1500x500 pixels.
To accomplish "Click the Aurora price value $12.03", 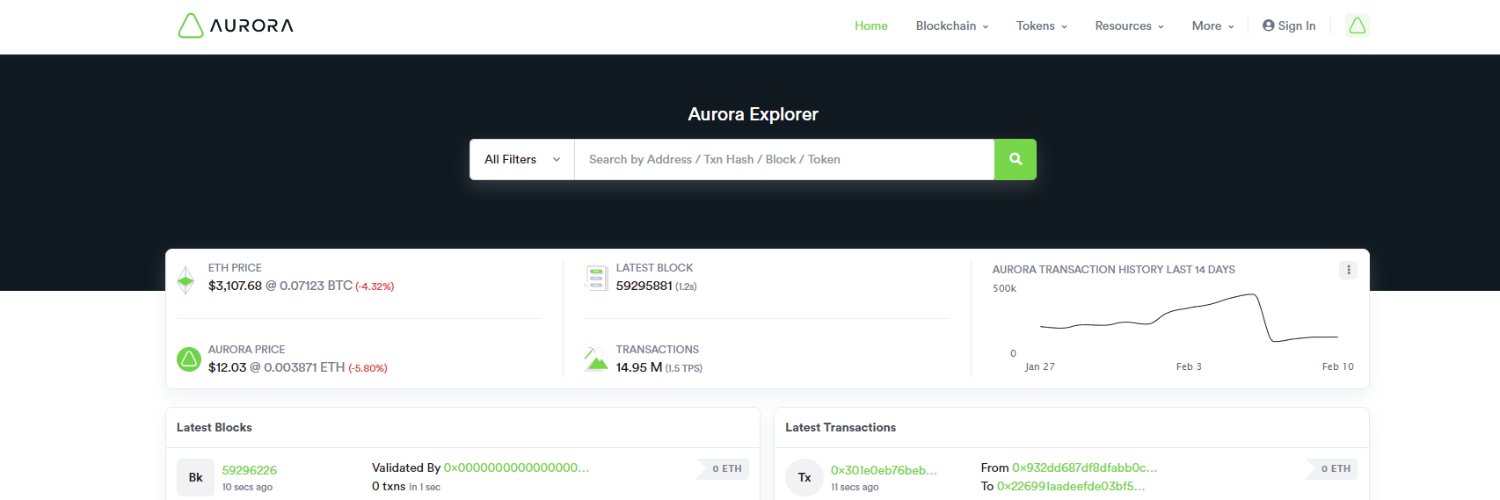I will click(x=226, y=367).
